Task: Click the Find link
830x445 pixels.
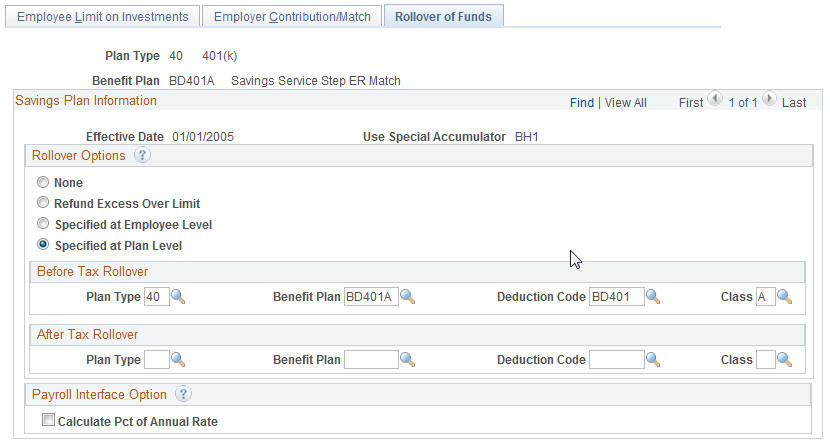Action: (582, 103)
